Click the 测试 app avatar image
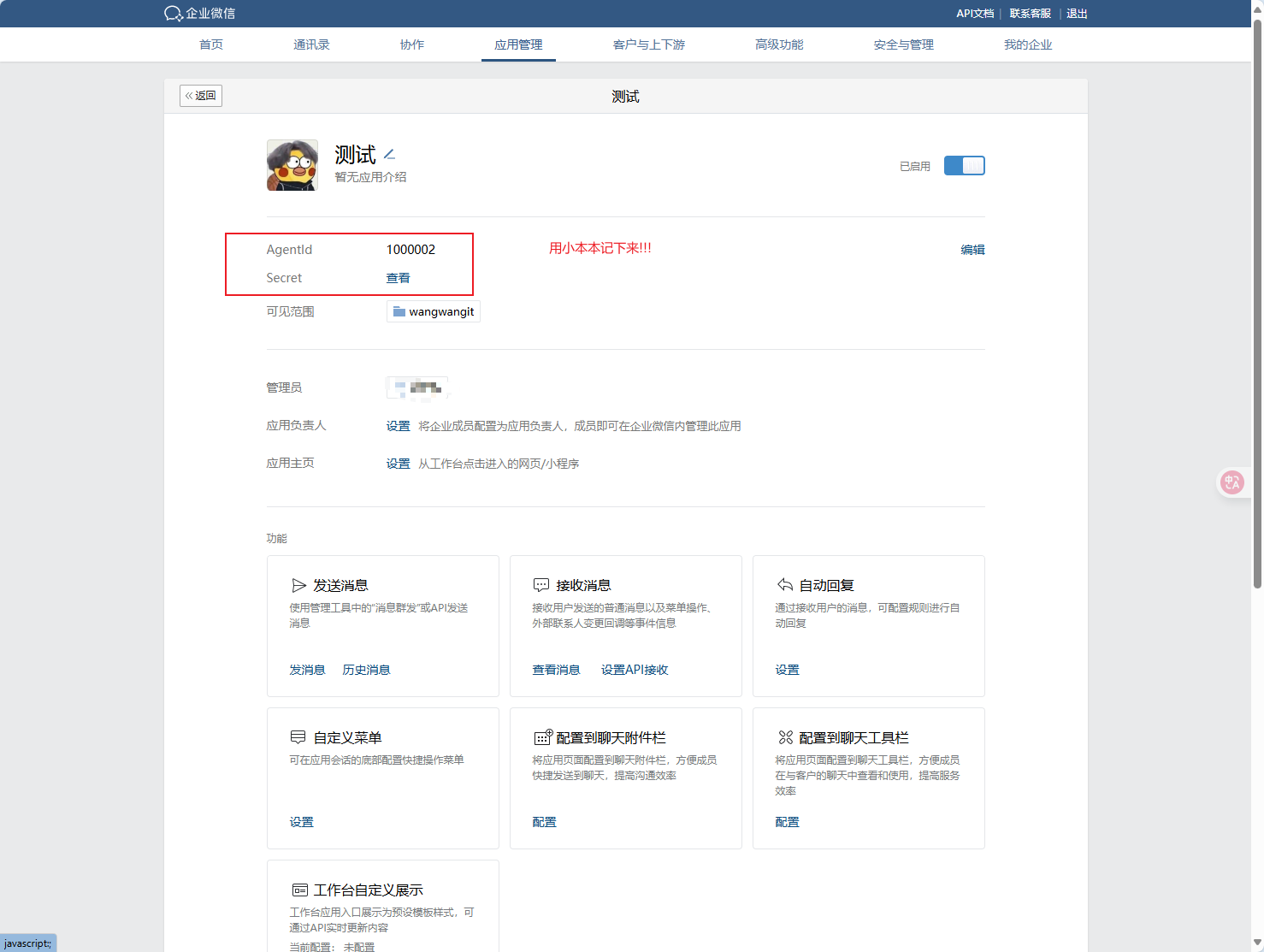Viewport: 1264px width, 952px height. (292, 165)
